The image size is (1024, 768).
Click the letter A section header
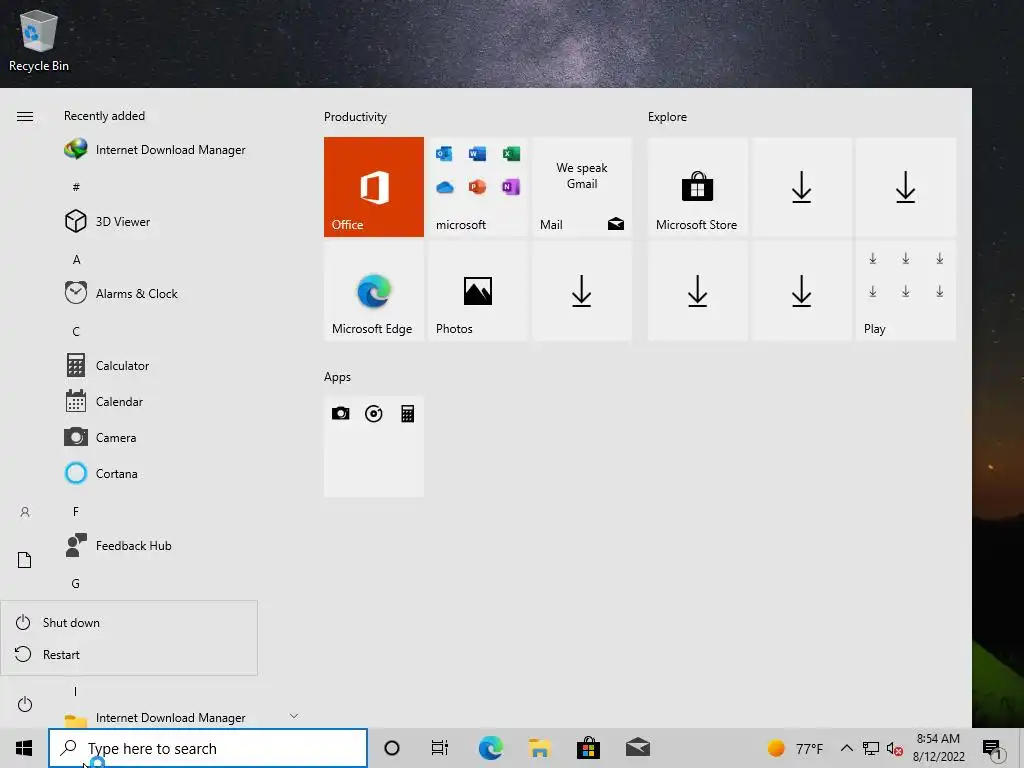point(76,260)
